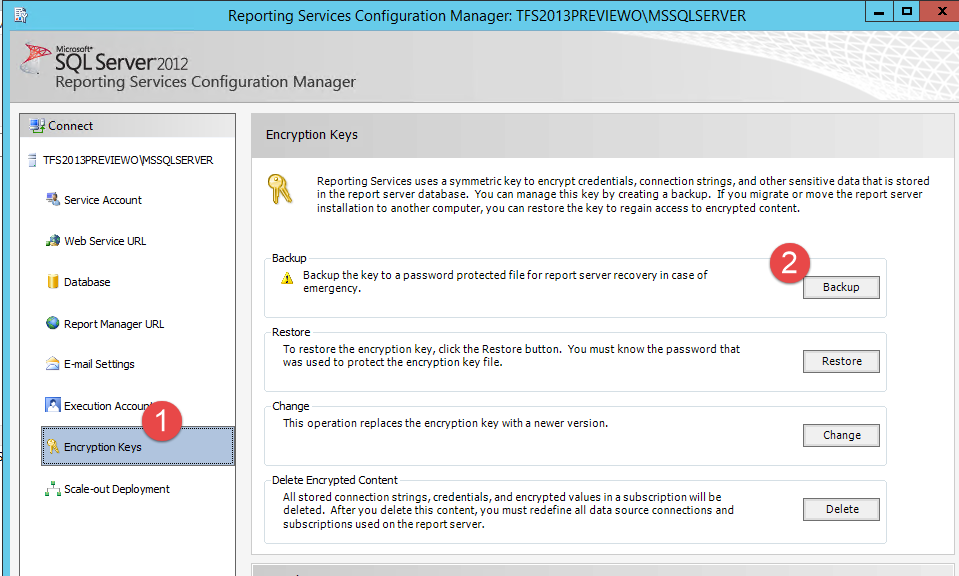Click the Change button
Viewport: 959px width, 576px height.
coord(841,435)
